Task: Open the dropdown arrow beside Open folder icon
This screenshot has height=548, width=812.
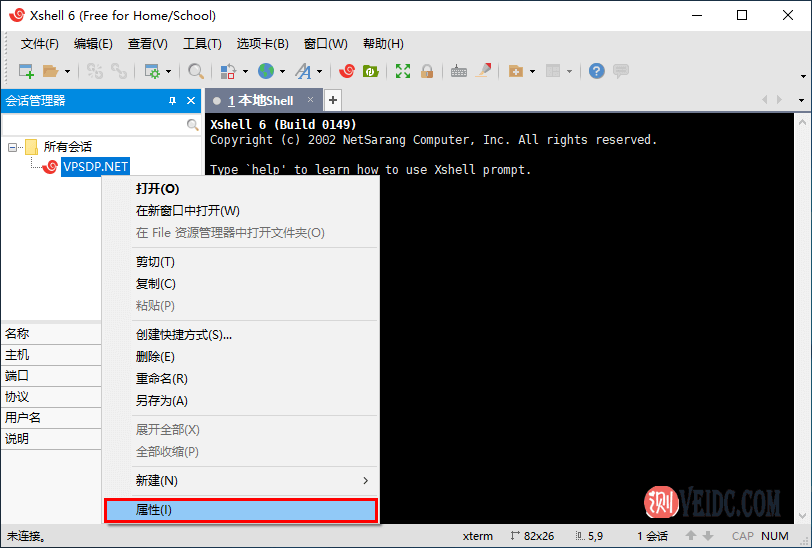Action: click(x=67, y=71)
